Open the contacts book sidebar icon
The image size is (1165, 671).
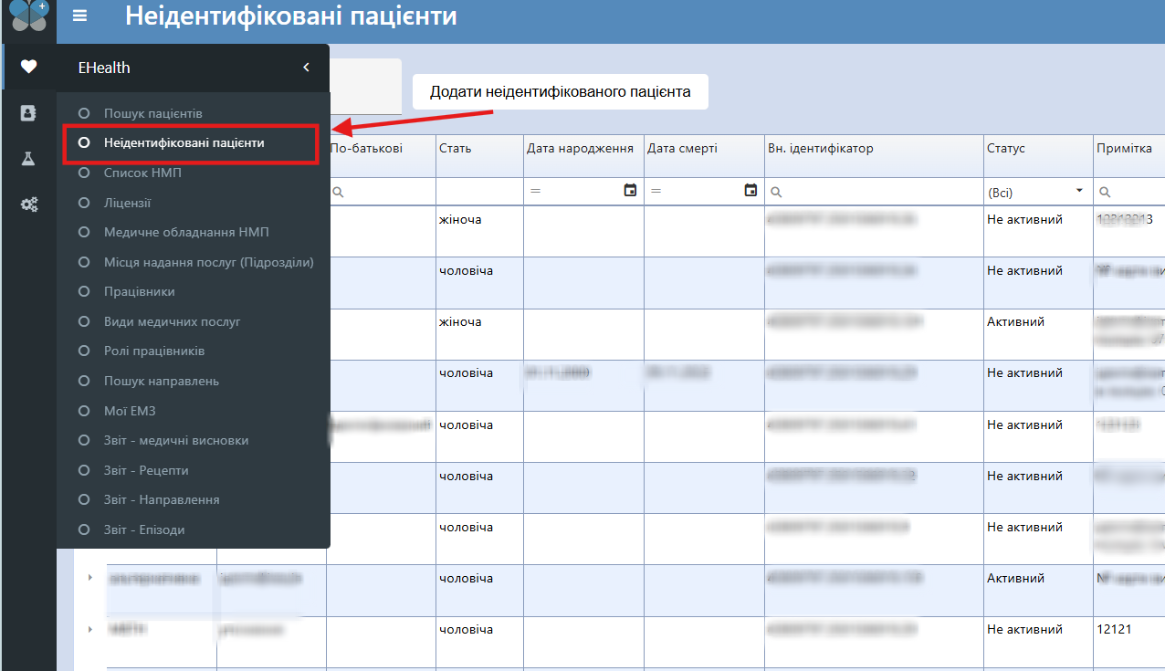tap(28, 113)
